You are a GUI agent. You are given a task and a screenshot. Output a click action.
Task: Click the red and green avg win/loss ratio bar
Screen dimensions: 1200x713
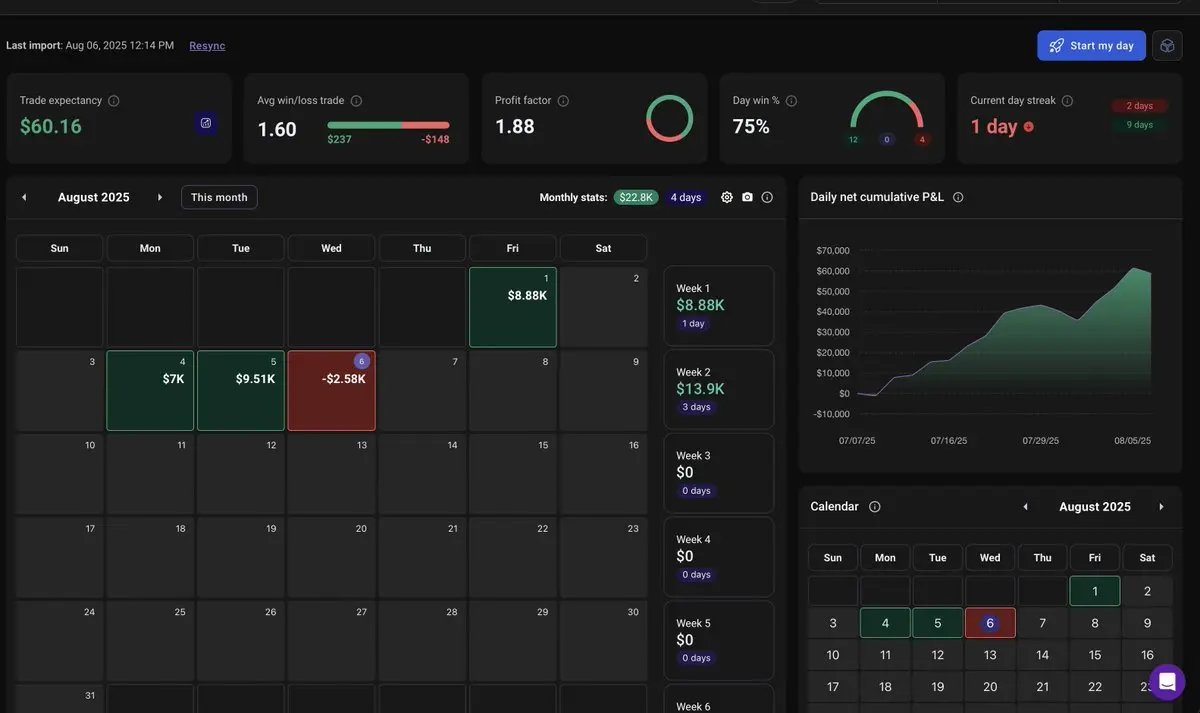pos(388,125)
